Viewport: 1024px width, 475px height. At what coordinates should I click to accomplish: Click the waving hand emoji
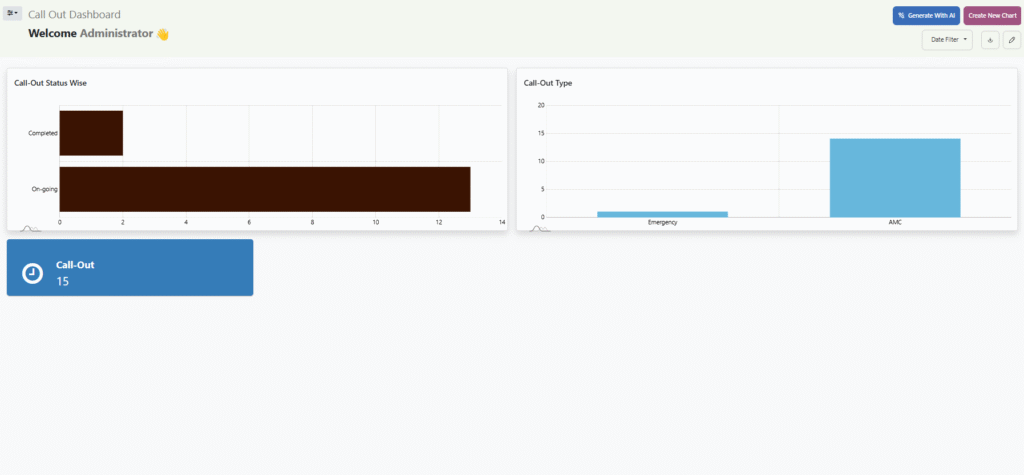[x=163, y=34]
